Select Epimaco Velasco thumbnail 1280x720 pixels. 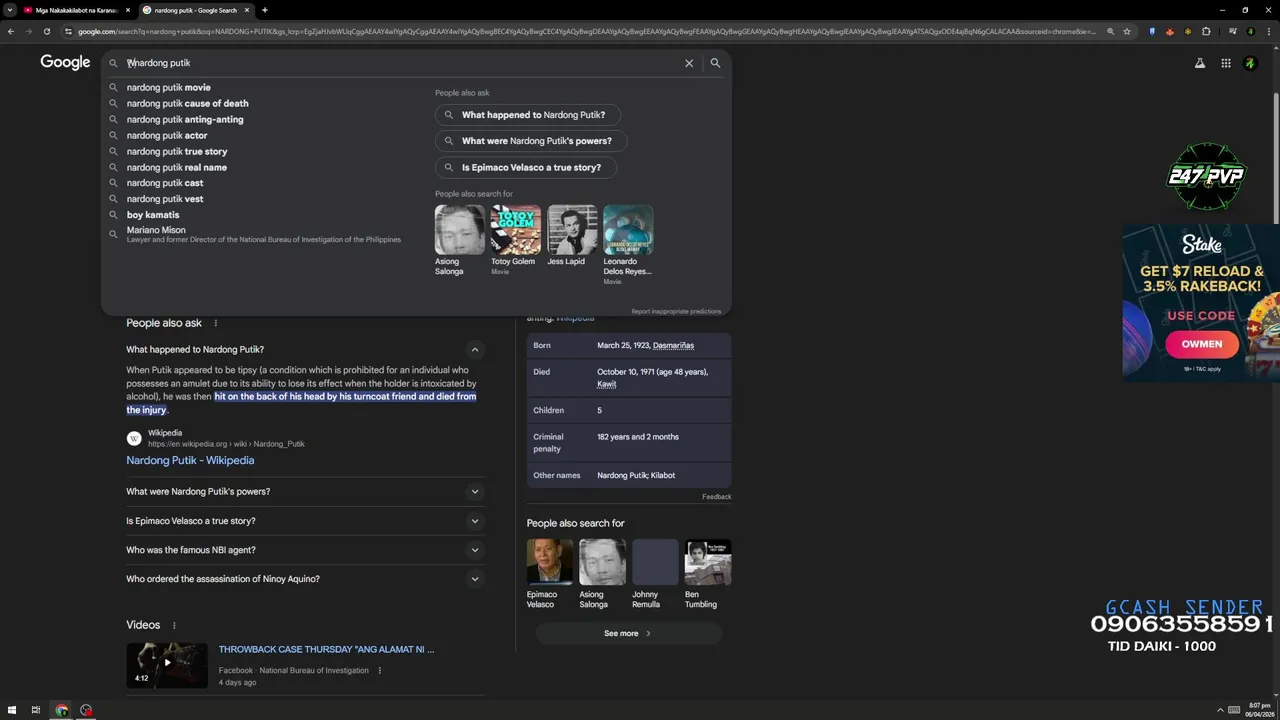(550, 562)
